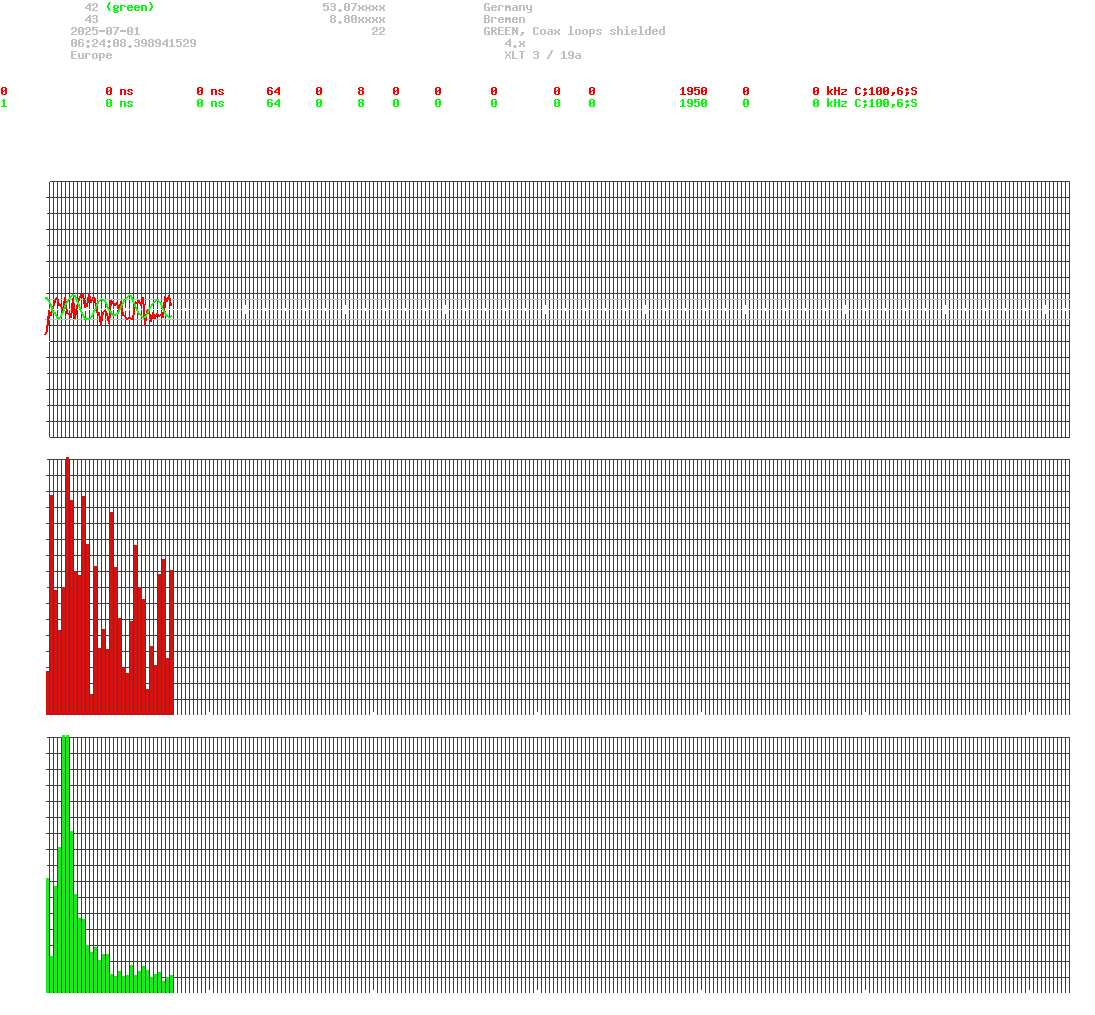Click the country label 'Germany'
This screenshot has height=1015, width=1095.
tap(508, 7)
